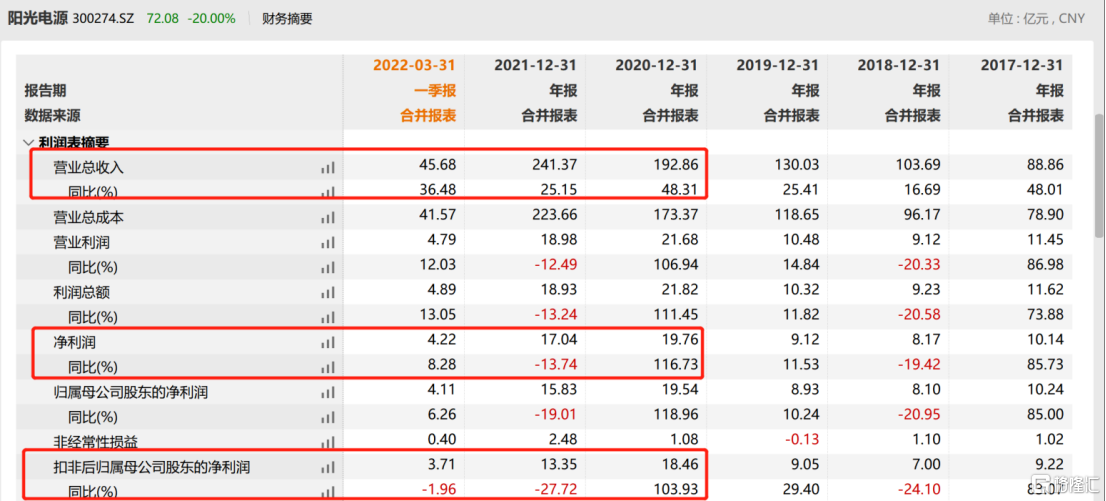Click adjusted profit growth 103.93
The height and width of the screenshot is (501, 1106).
(677, 490)
